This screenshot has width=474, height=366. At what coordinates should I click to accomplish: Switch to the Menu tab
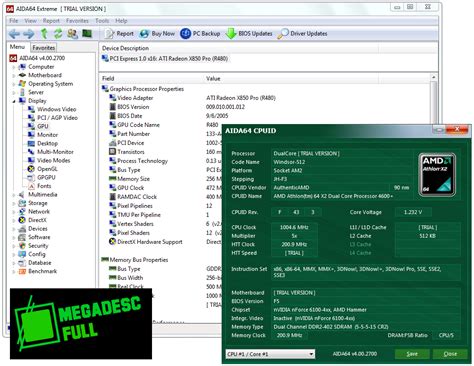(17, 47)
